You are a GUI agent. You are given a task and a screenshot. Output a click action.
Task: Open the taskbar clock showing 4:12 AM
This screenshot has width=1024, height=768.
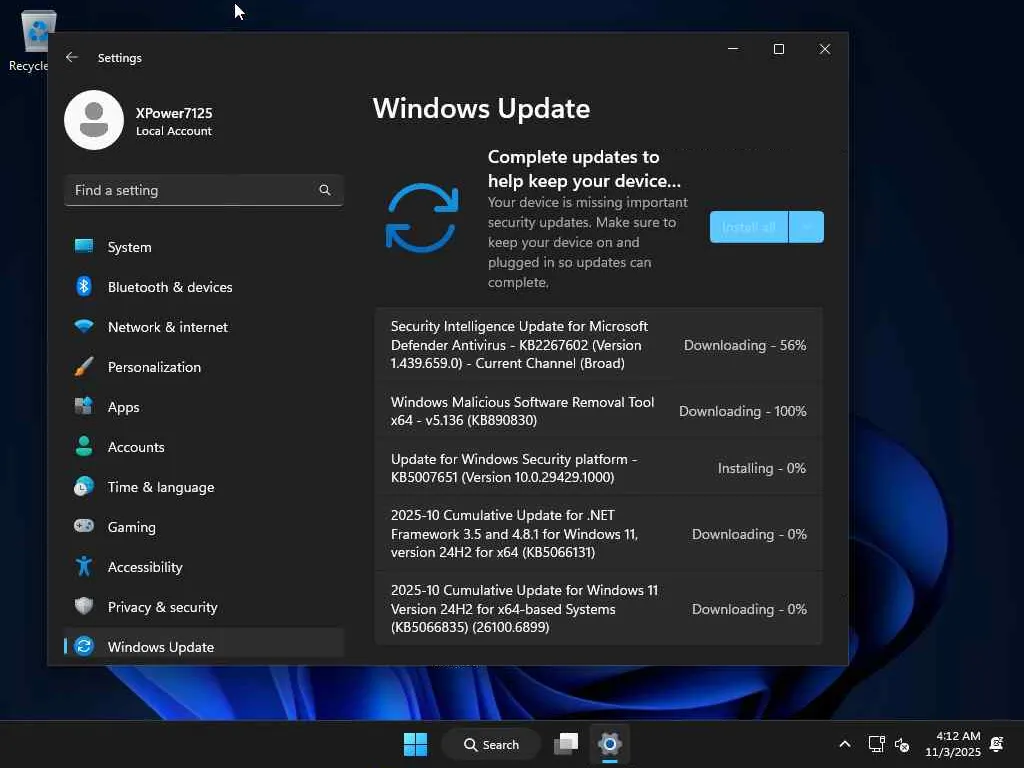pyautogui.click(x=953, y=744)
